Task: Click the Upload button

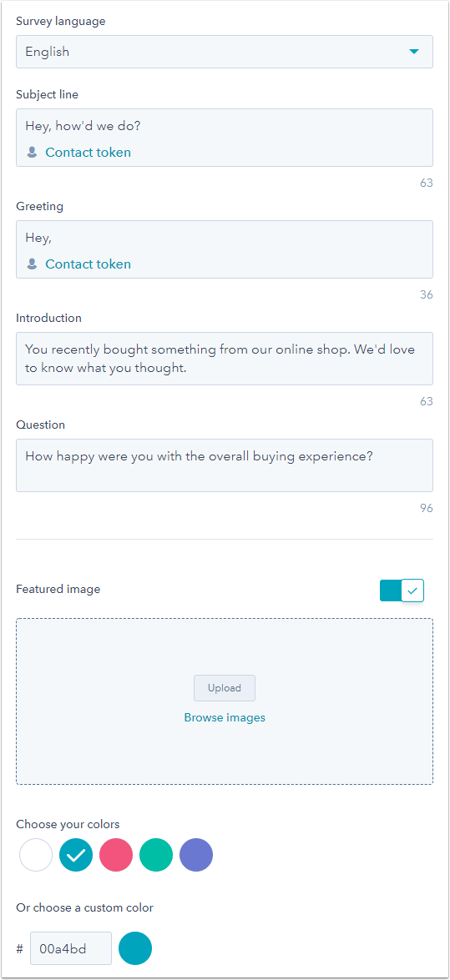Action: (224, 688)
